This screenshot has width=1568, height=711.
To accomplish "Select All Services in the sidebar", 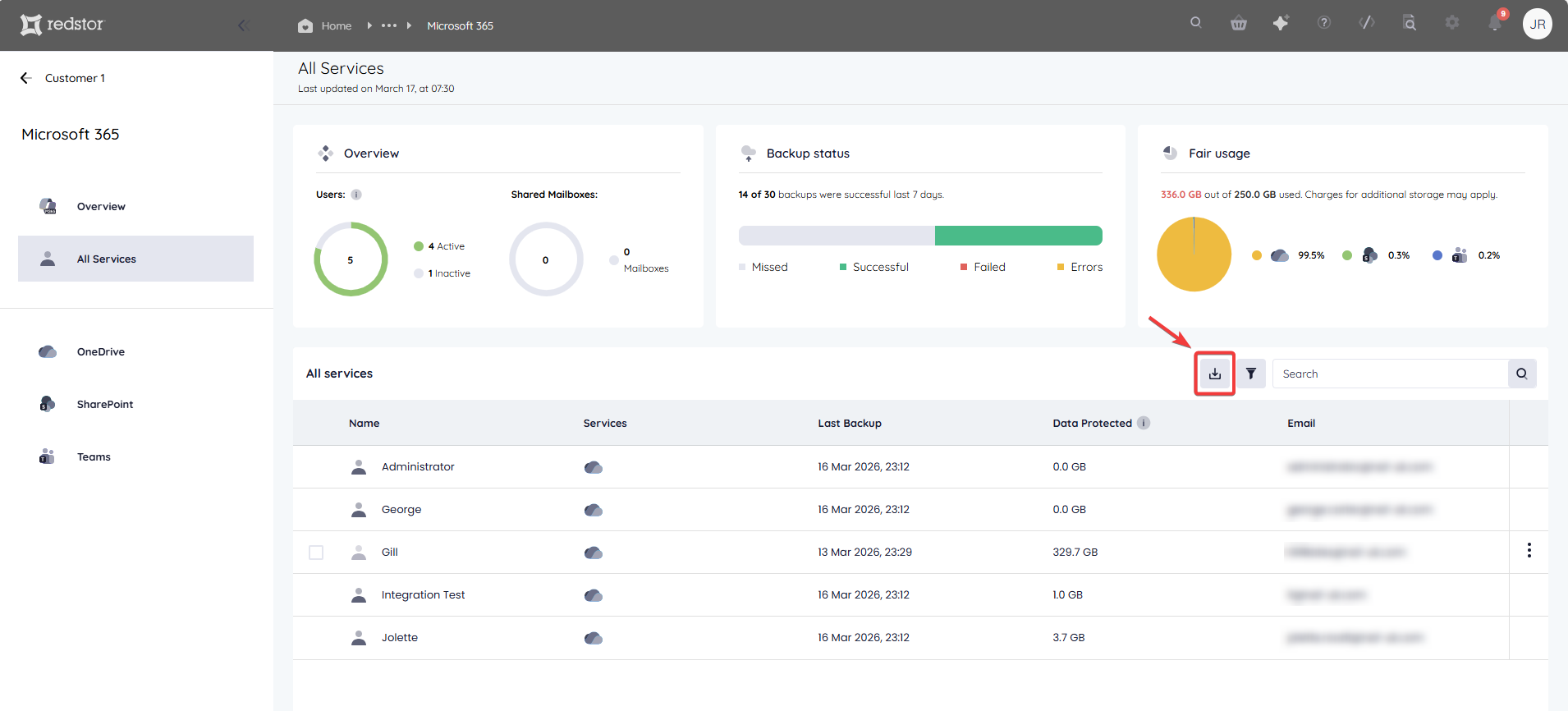I will tap(135, 259).
